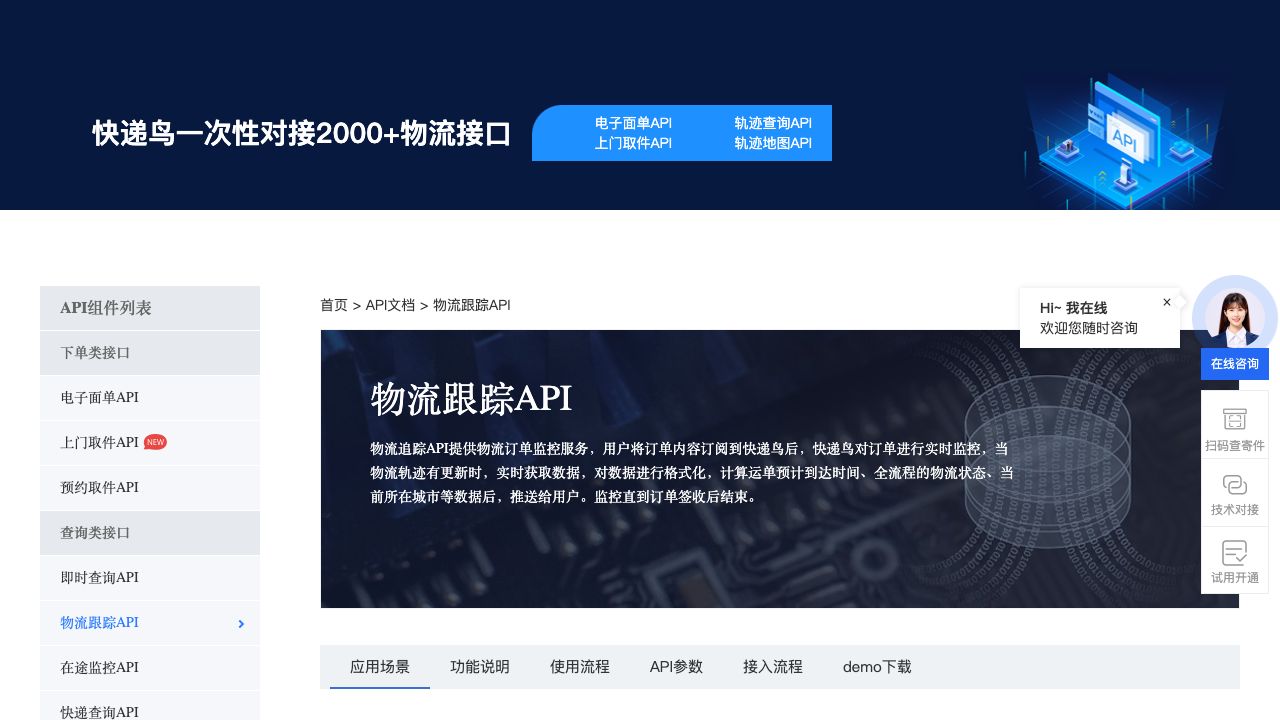Expand the 物流跟踪API chevron arrow
Image resolution: width=1280 pixels, height=720 pixels.
(241, 624)
